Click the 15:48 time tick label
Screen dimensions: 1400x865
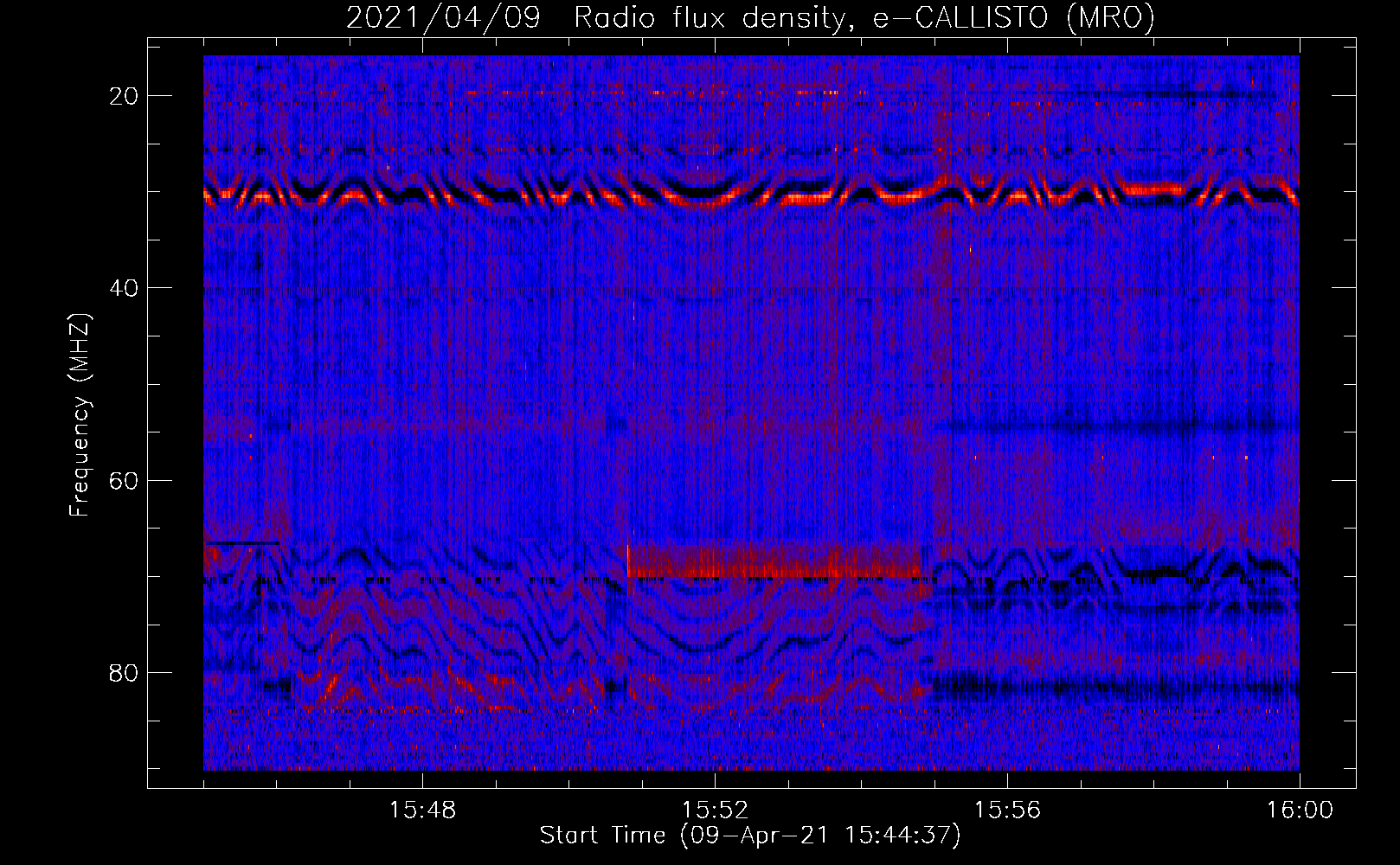coord(422,811)
